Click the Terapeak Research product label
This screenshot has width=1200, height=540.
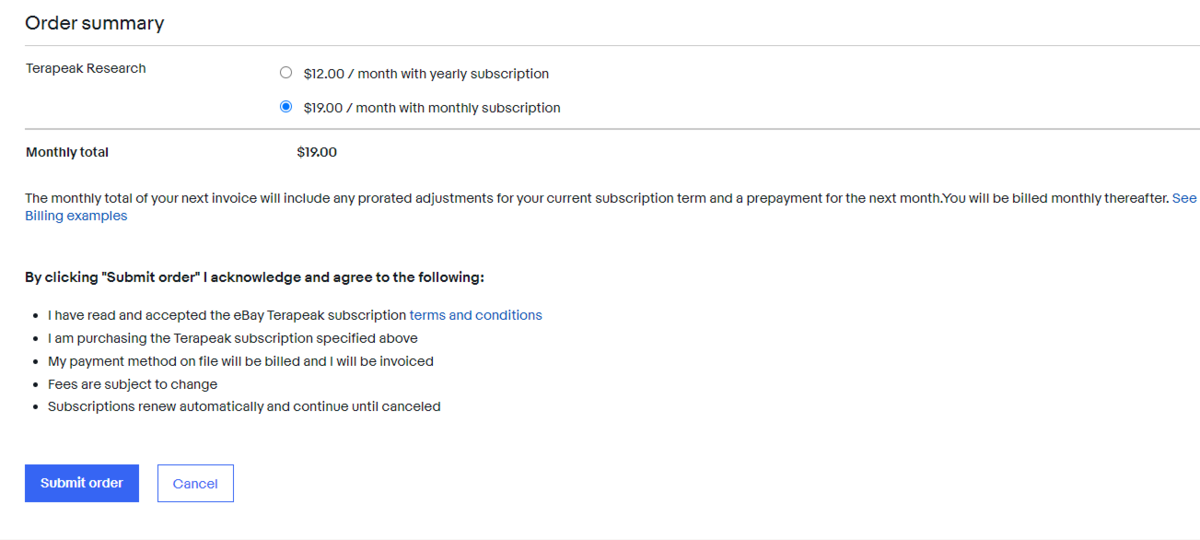pyautogui.click(x=86, y=68)
